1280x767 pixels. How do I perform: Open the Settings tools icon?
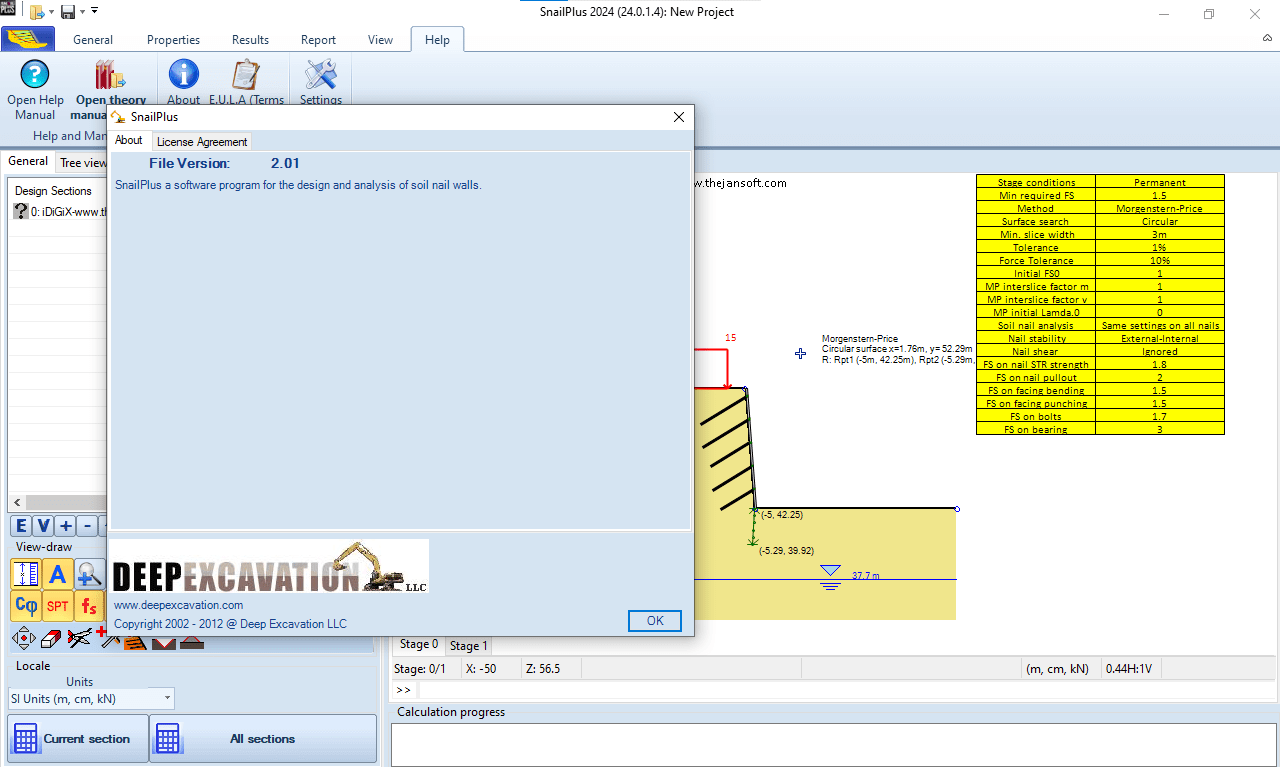(321, 75)
